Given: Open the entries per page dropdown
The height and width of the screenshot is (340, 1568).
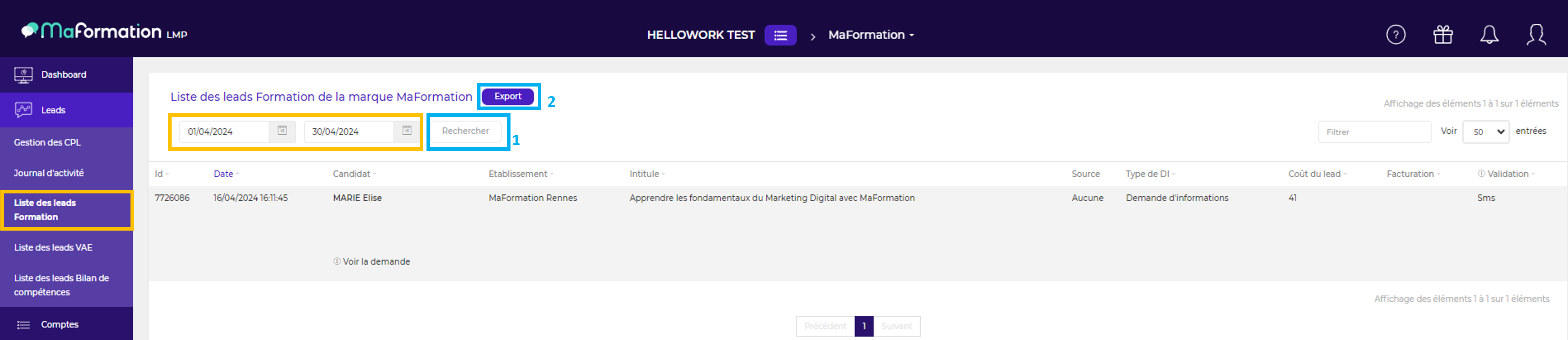Looking at the screenshot, I should tap(1486, 132).
